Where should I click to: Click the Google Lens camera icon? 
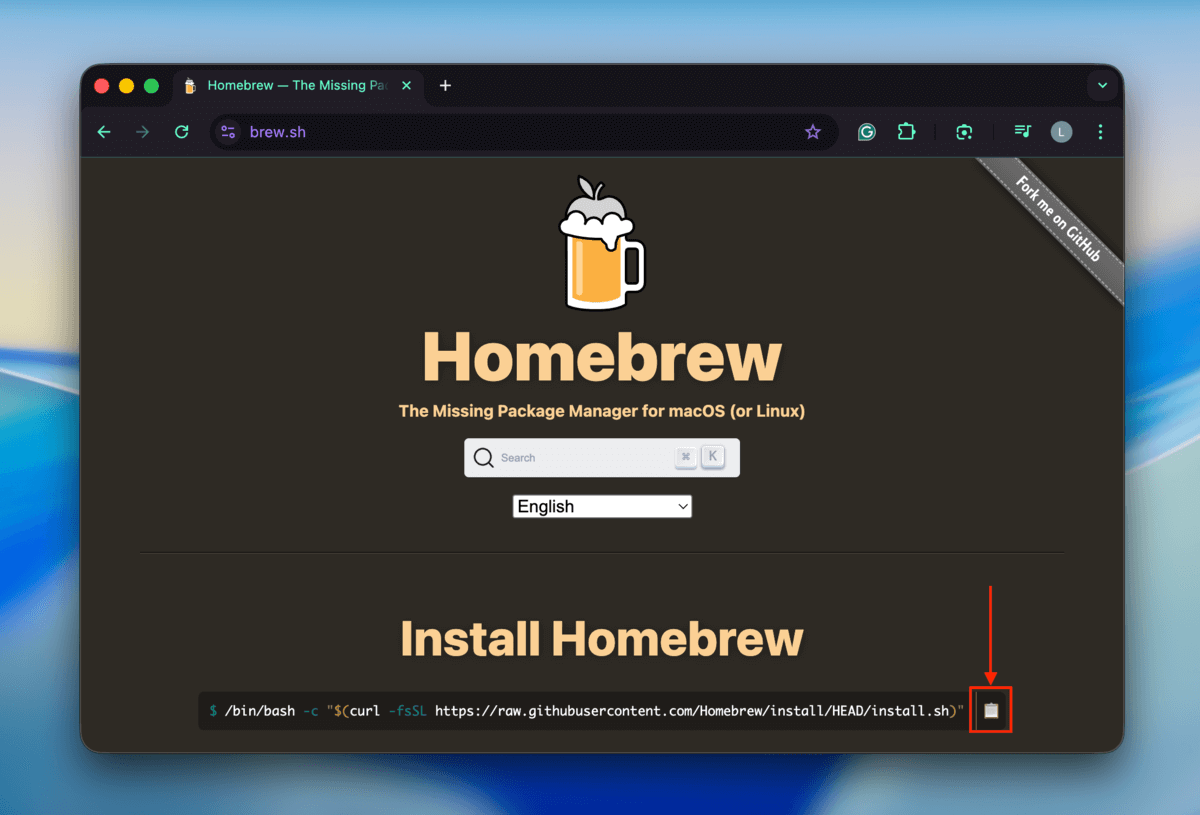pyautogui.click(x=963, y=131)
